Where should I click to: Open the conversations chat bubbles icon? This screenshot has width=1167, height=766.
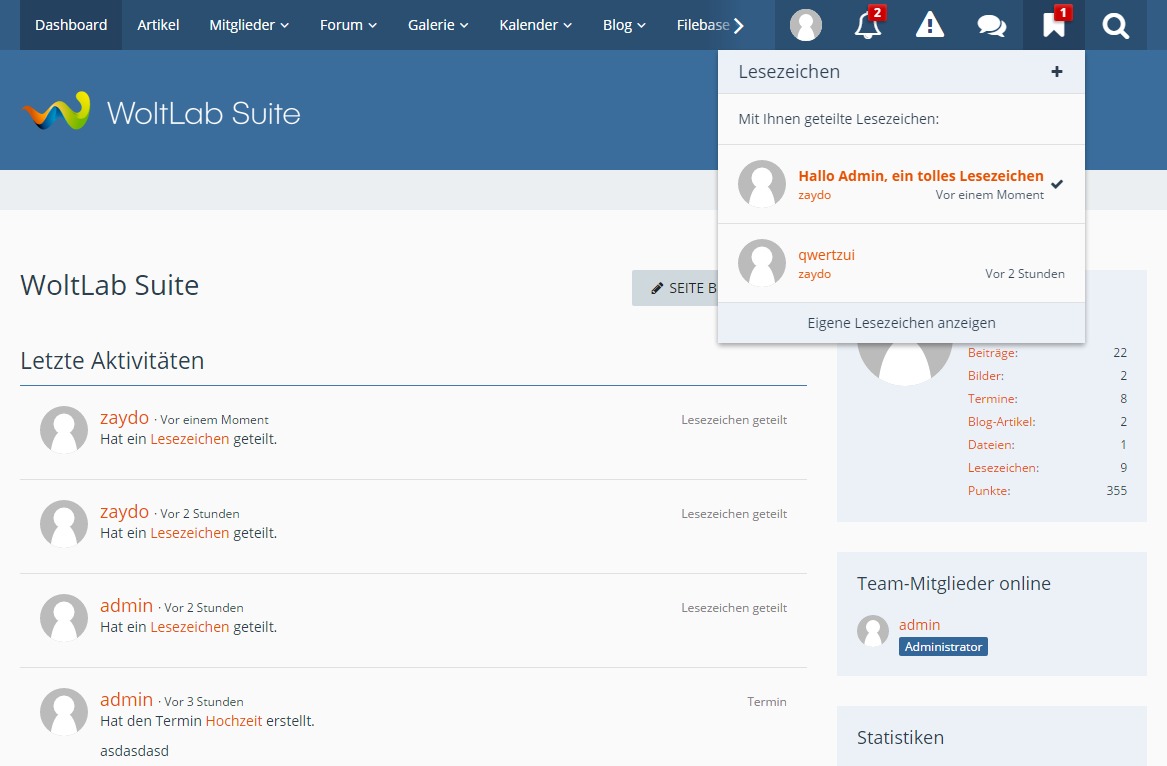click(991, 25)
